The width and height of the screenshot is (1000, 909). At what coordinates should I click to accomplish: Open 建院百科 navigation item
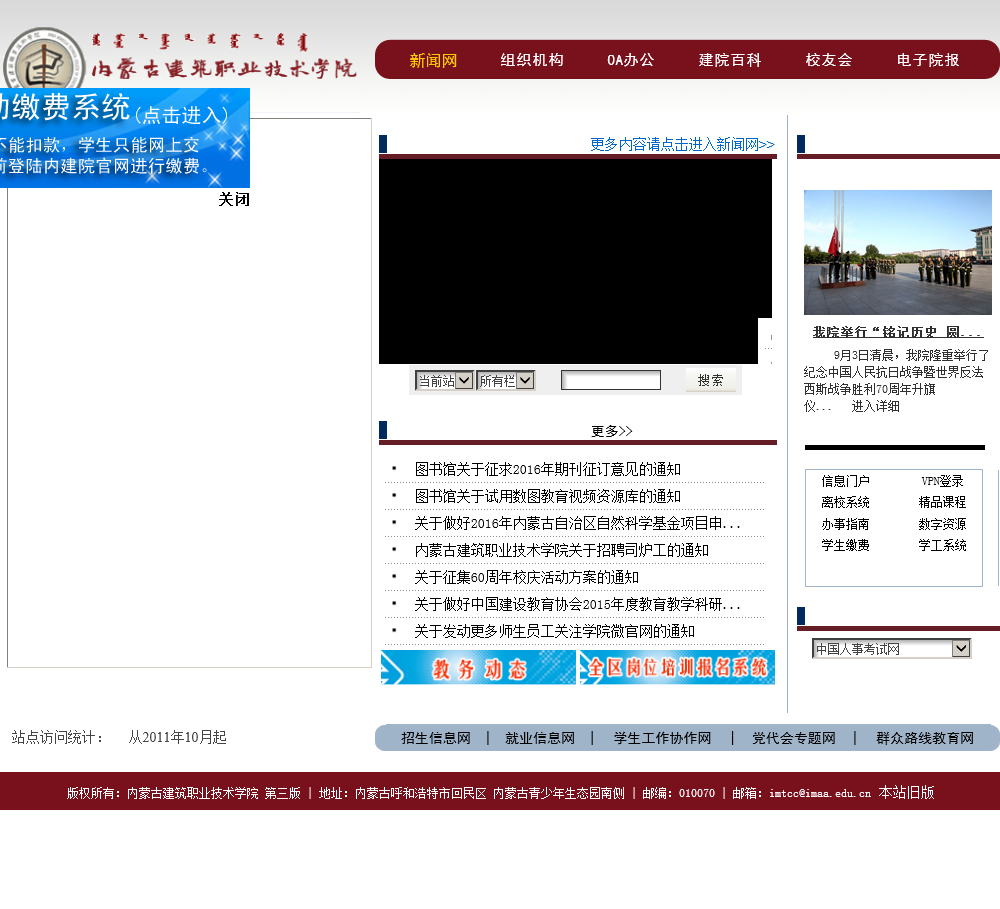pos(730,60)
